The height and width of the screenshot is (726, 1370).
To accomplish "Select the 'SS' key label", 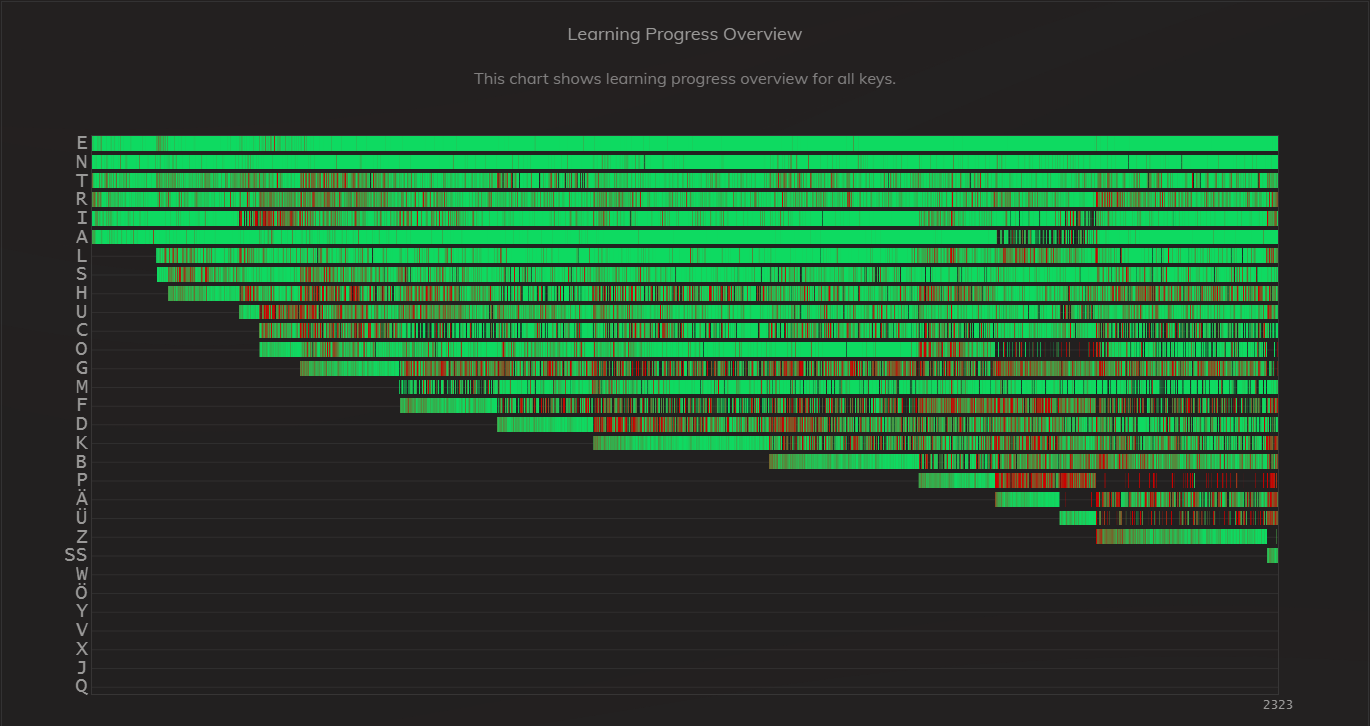I will [x=75, y=555].
